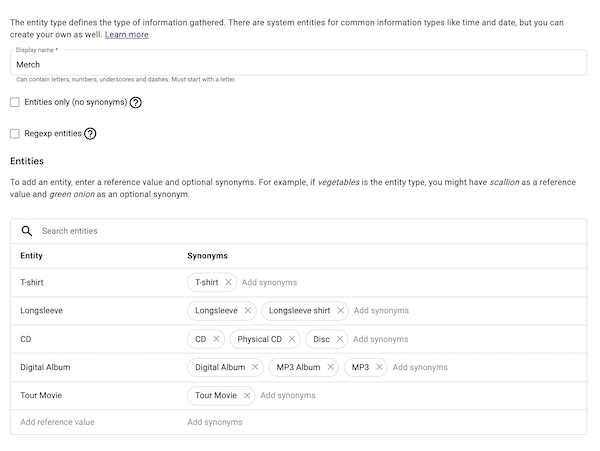Select the Digital Album entity cell
The width and height of the screenshot is (600, 451).
45,367
